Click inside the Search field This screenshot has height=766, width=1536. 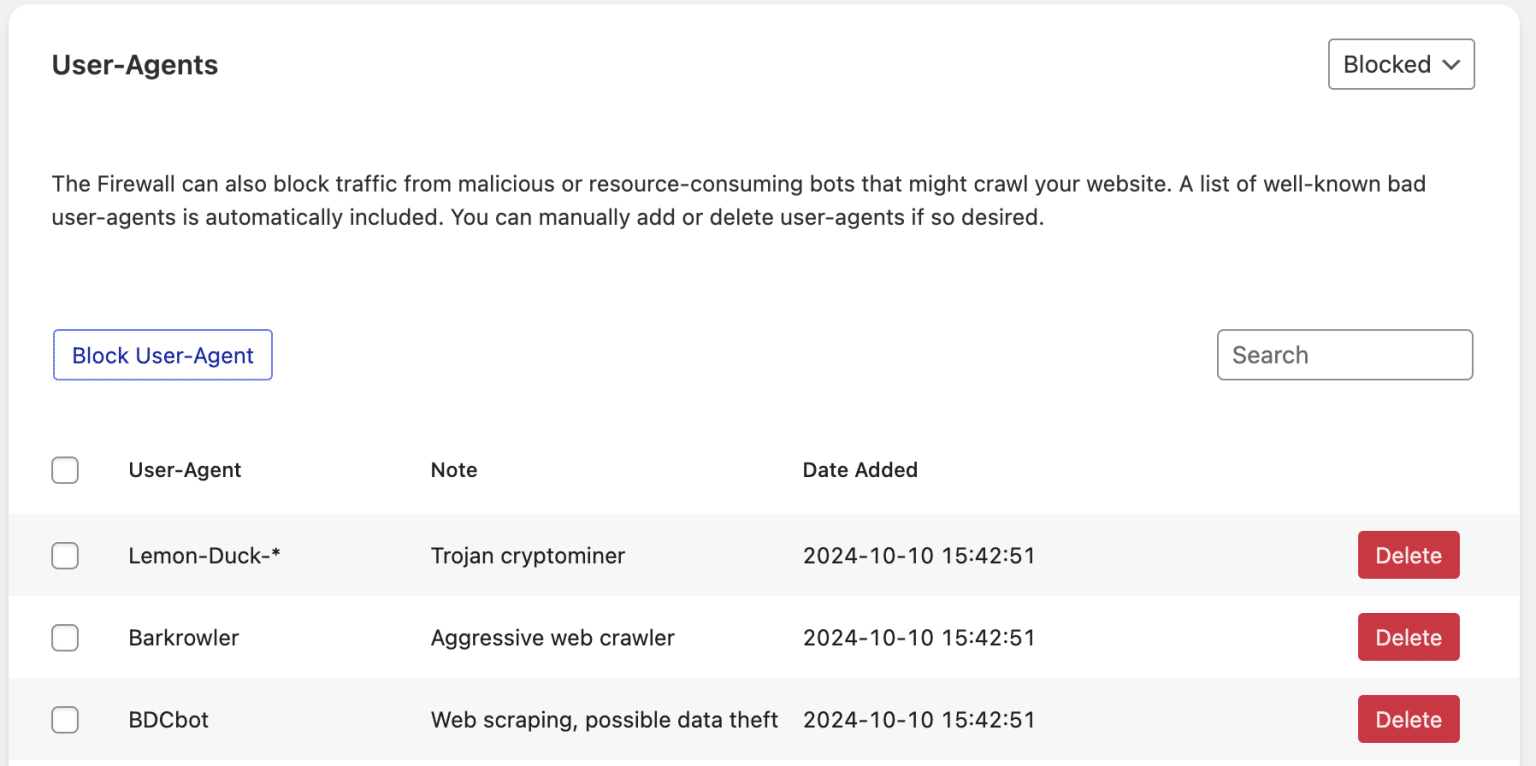pos(1344,355)
